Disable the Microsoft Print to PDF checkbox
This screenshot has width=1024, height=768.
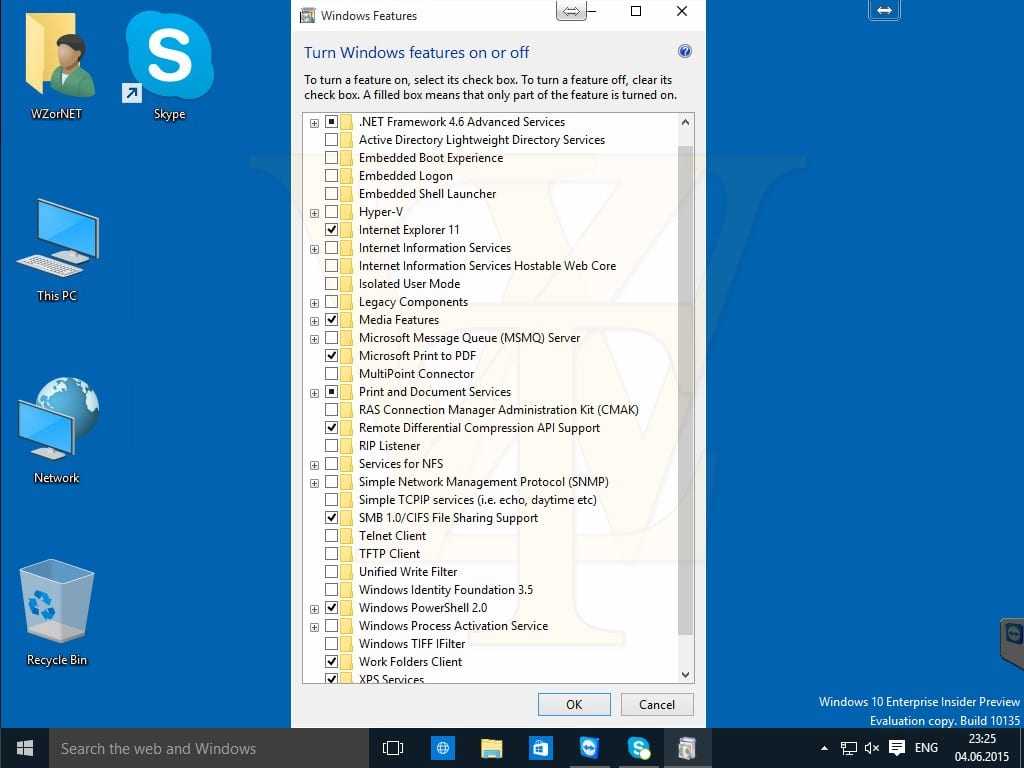click(331, 356)
